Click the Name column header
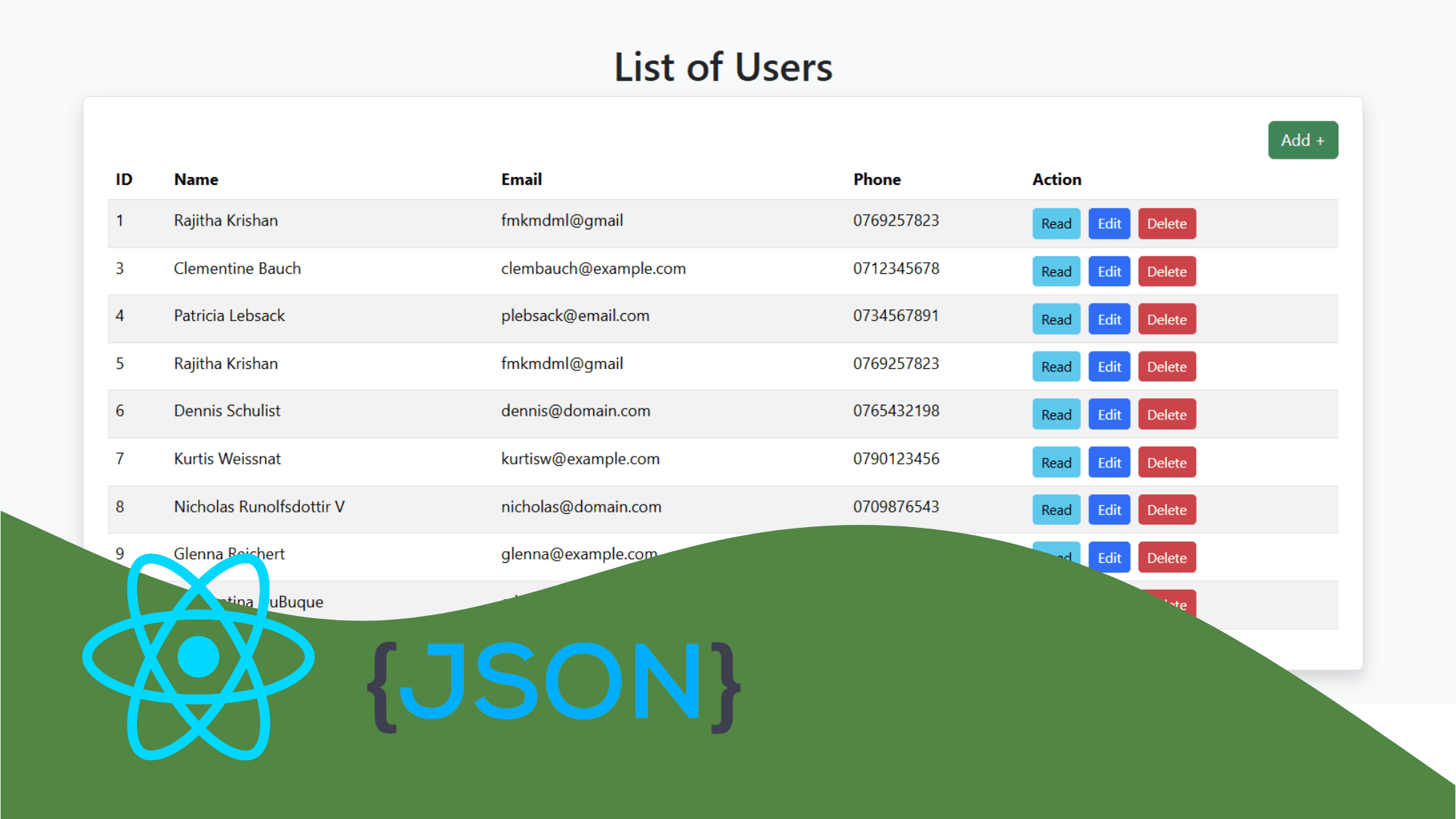 coord(196,179)
